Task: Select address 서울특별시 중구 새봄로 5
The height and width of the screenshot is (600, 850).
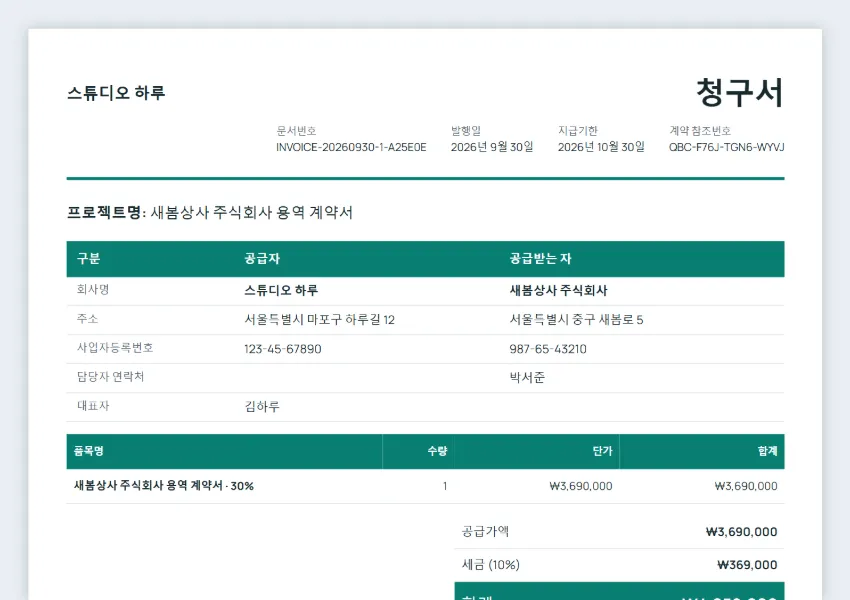Action: click(x=576, y=320)
